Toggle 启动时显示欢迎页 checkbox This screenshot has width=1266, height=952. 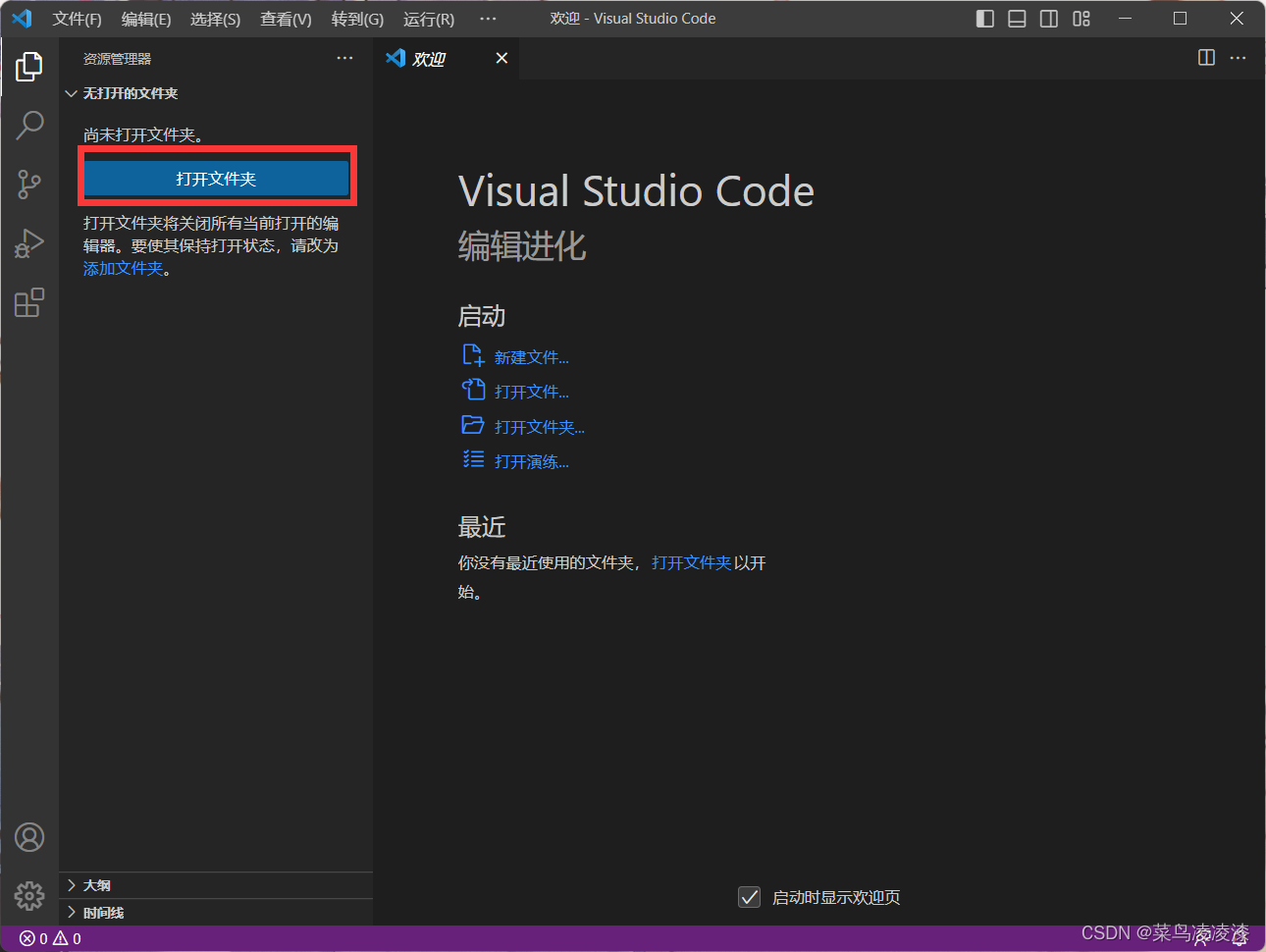pyautogui.click(x=749, y=897)
